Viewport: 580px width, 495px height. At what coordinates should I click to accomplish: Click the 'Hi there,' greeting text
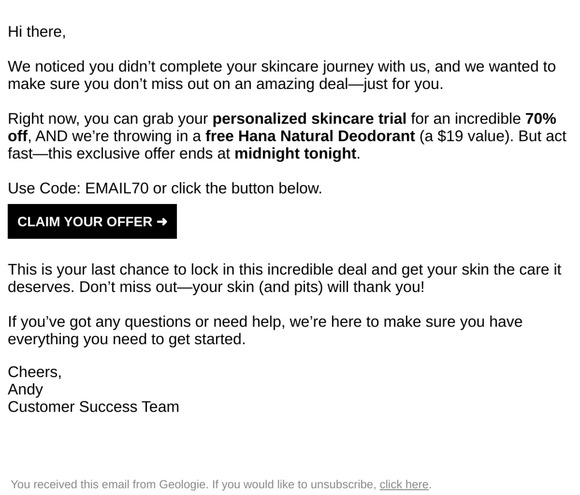pos(37,32)
